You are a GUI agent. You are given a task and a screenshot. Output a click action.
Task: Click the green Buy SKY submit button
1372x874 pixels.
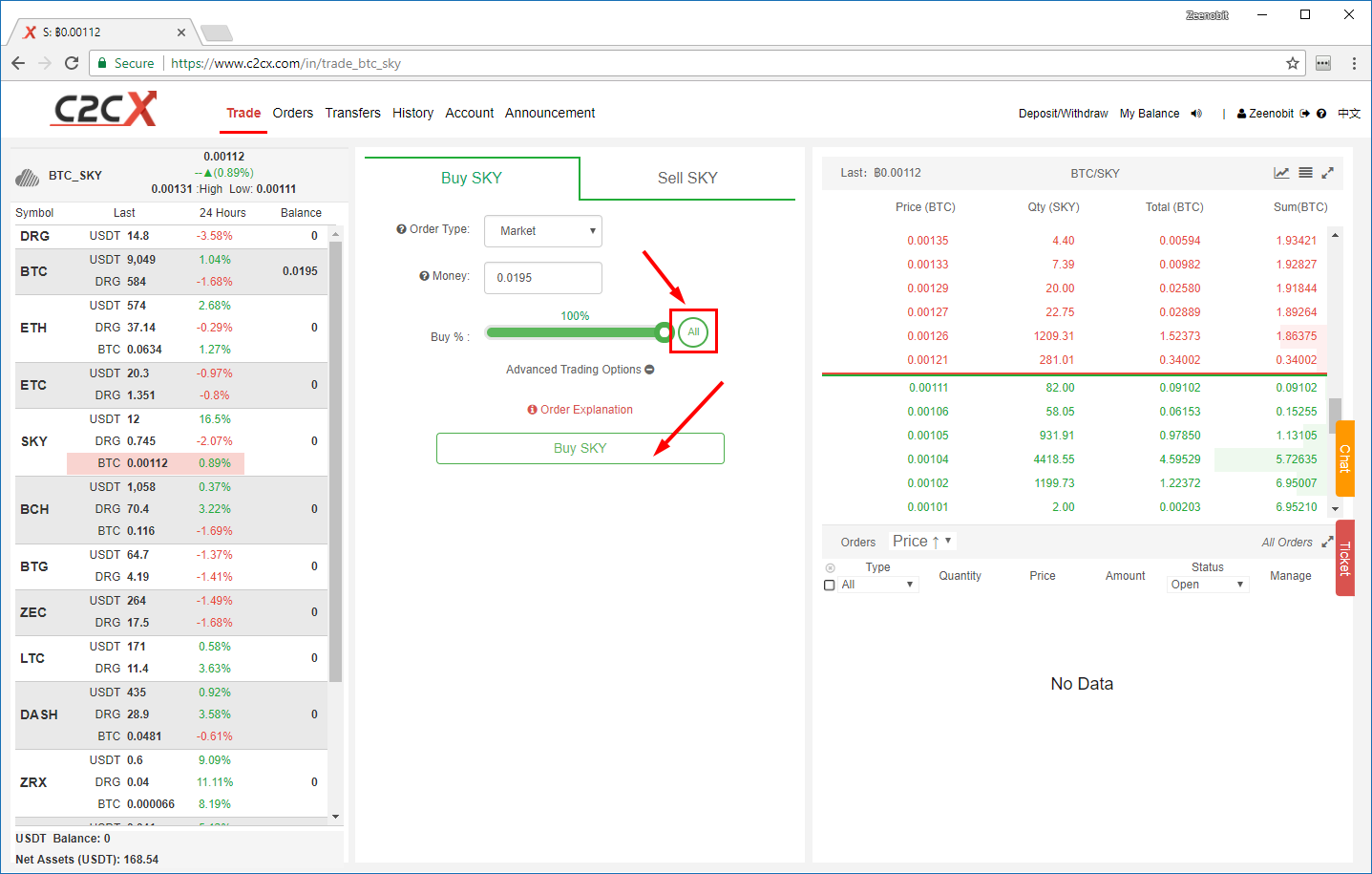point(580,448)
